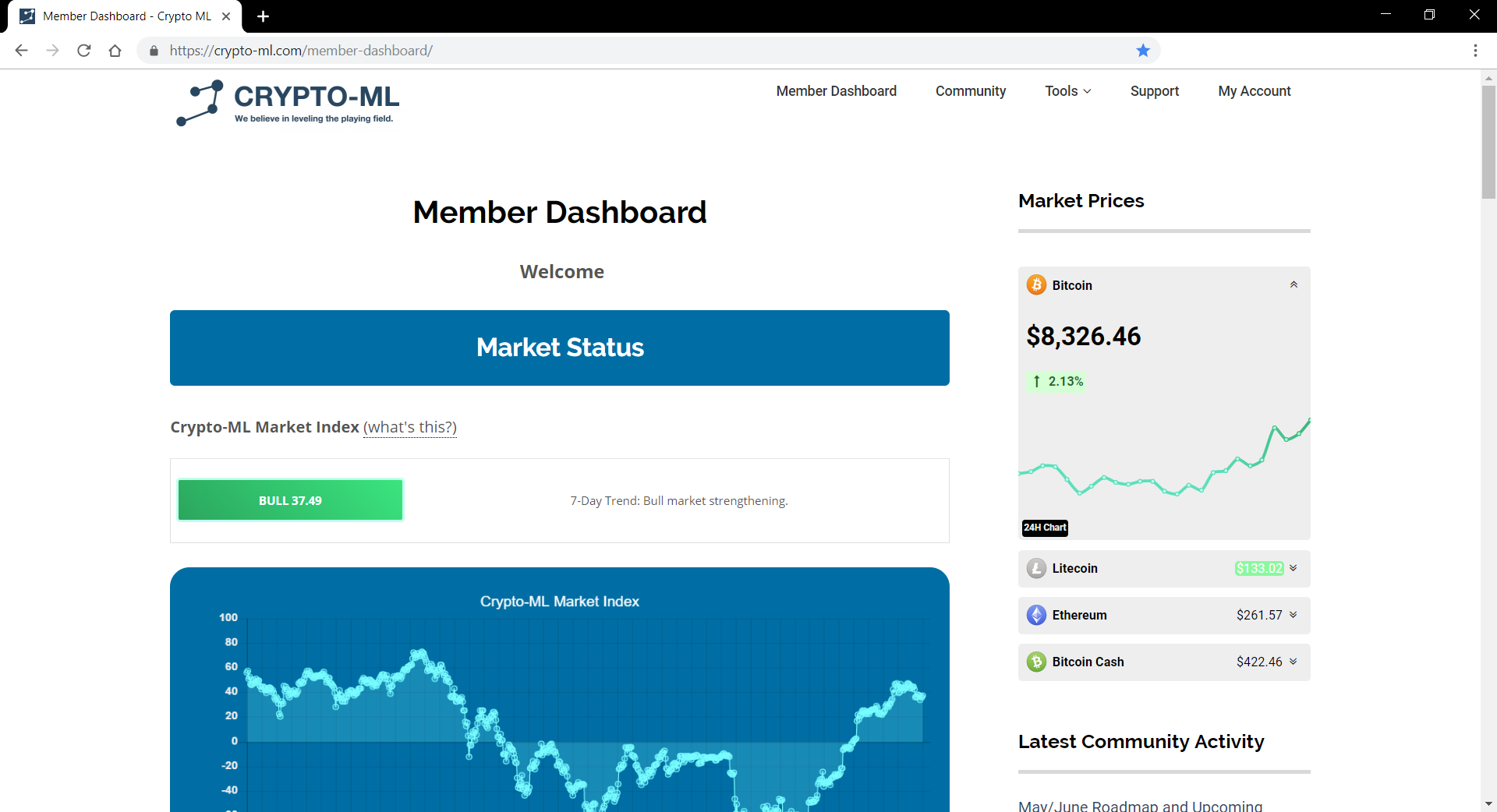1497x812 pixels.
Task: Click the Bitcoin price $8,326.46
Action: (x=1084, y=337)
